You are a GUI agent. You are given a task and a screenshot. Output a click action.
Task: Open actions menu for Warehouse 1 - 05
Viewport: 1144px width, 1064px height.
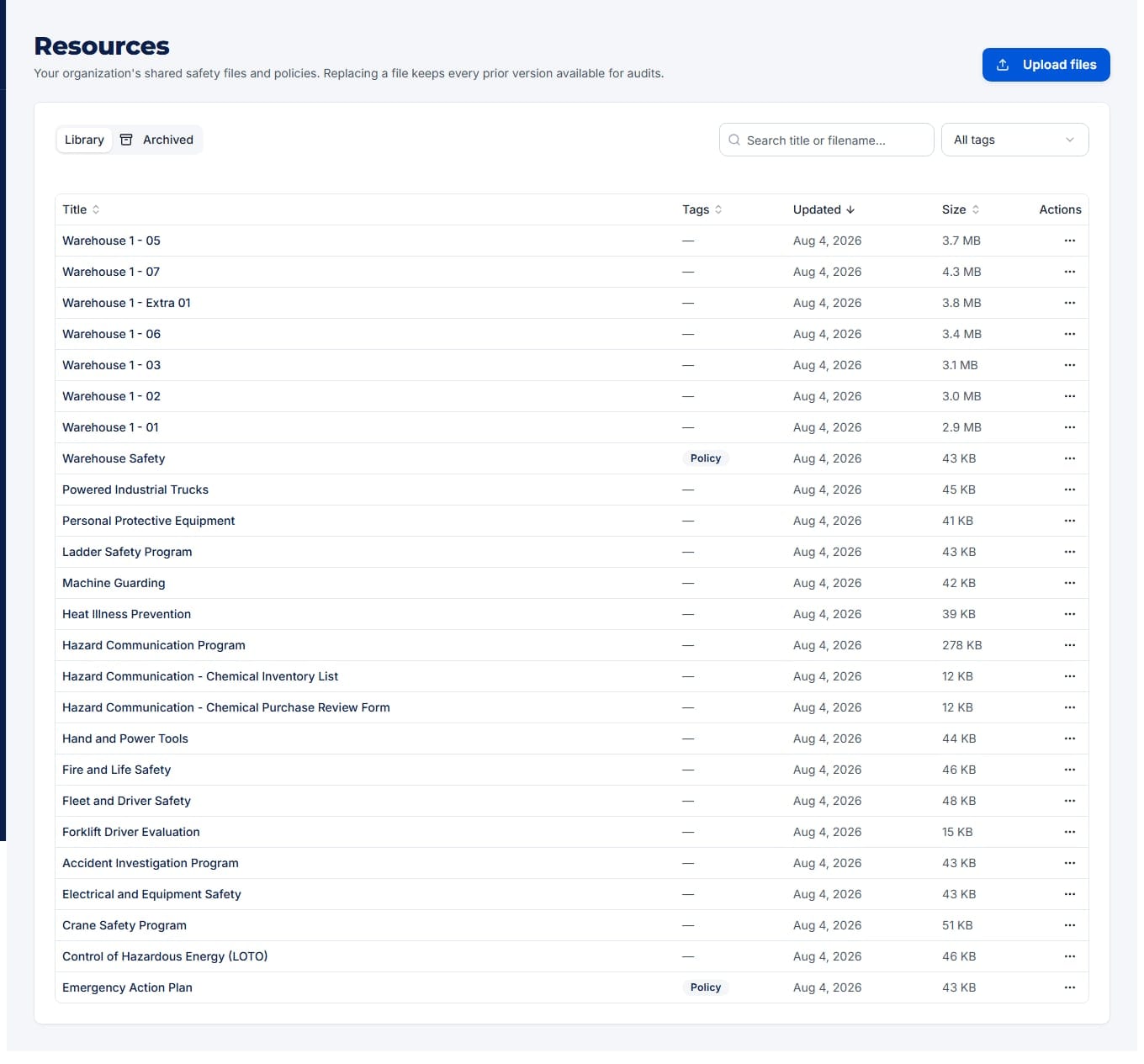[x=1069, y=241]
